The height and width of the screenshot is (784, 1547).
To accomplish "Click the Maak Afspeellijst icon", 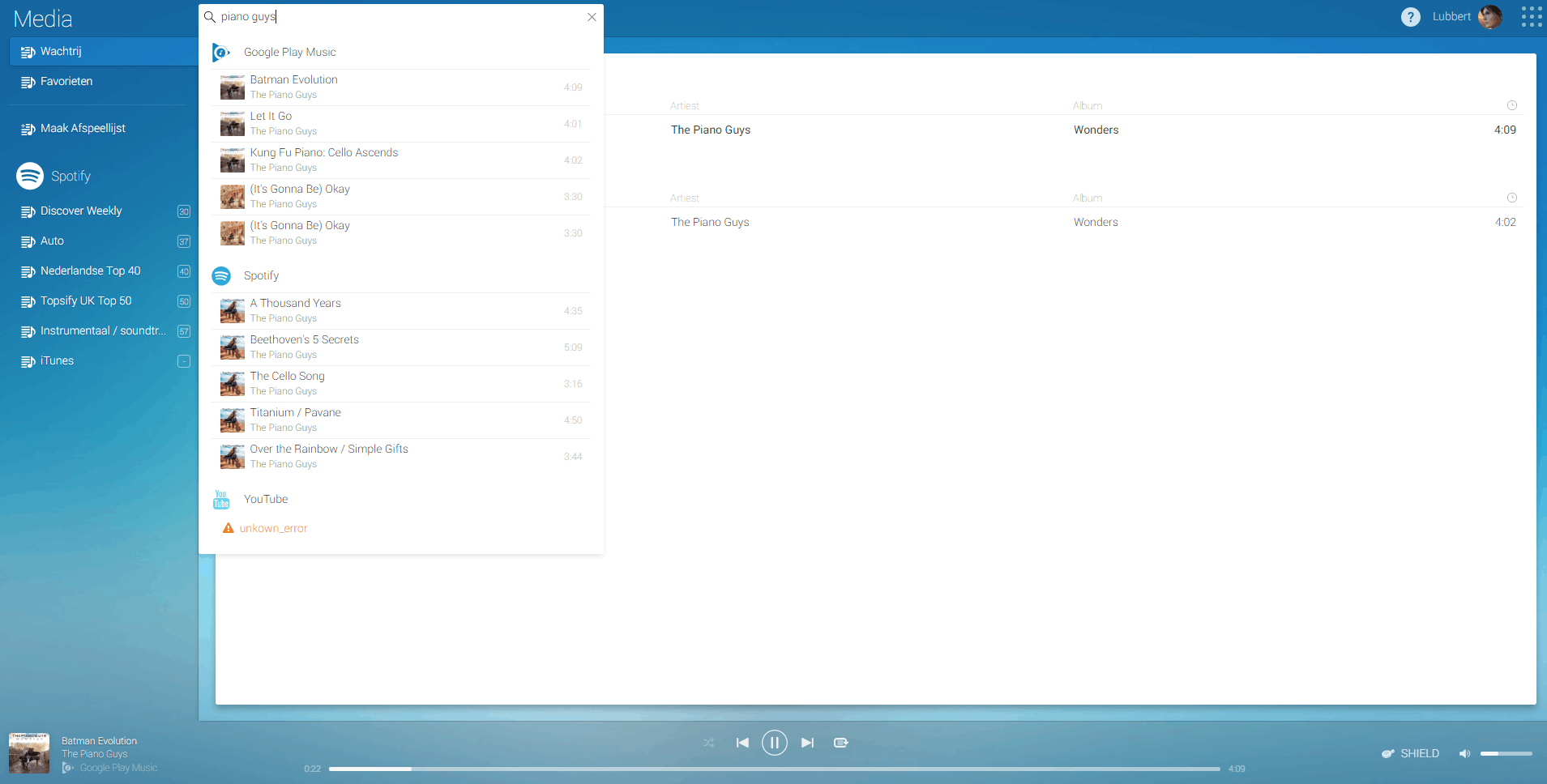I will pyautogui.click(x=28, y=129).
